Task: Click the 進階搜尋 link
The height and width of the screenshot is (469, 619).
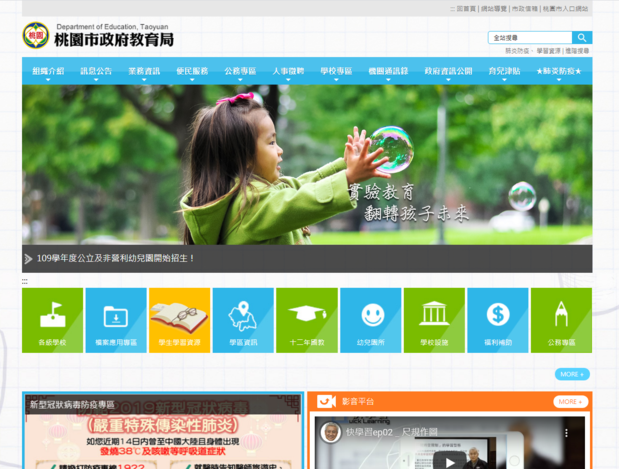Action: click(577, 51)
